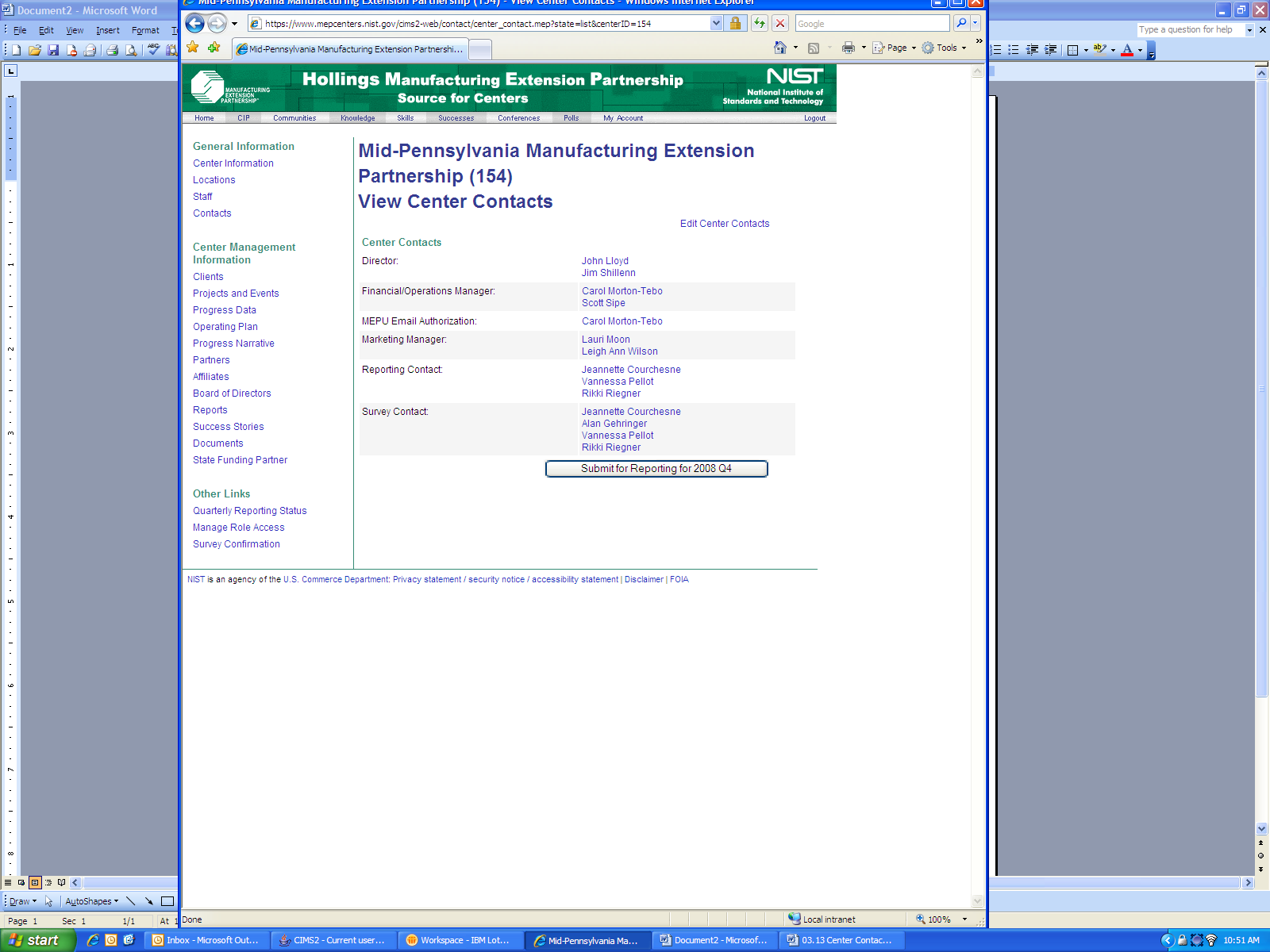1270x952 pixels.
Task: Switch Word to Reading Layout view
Action: coord(62,882)
